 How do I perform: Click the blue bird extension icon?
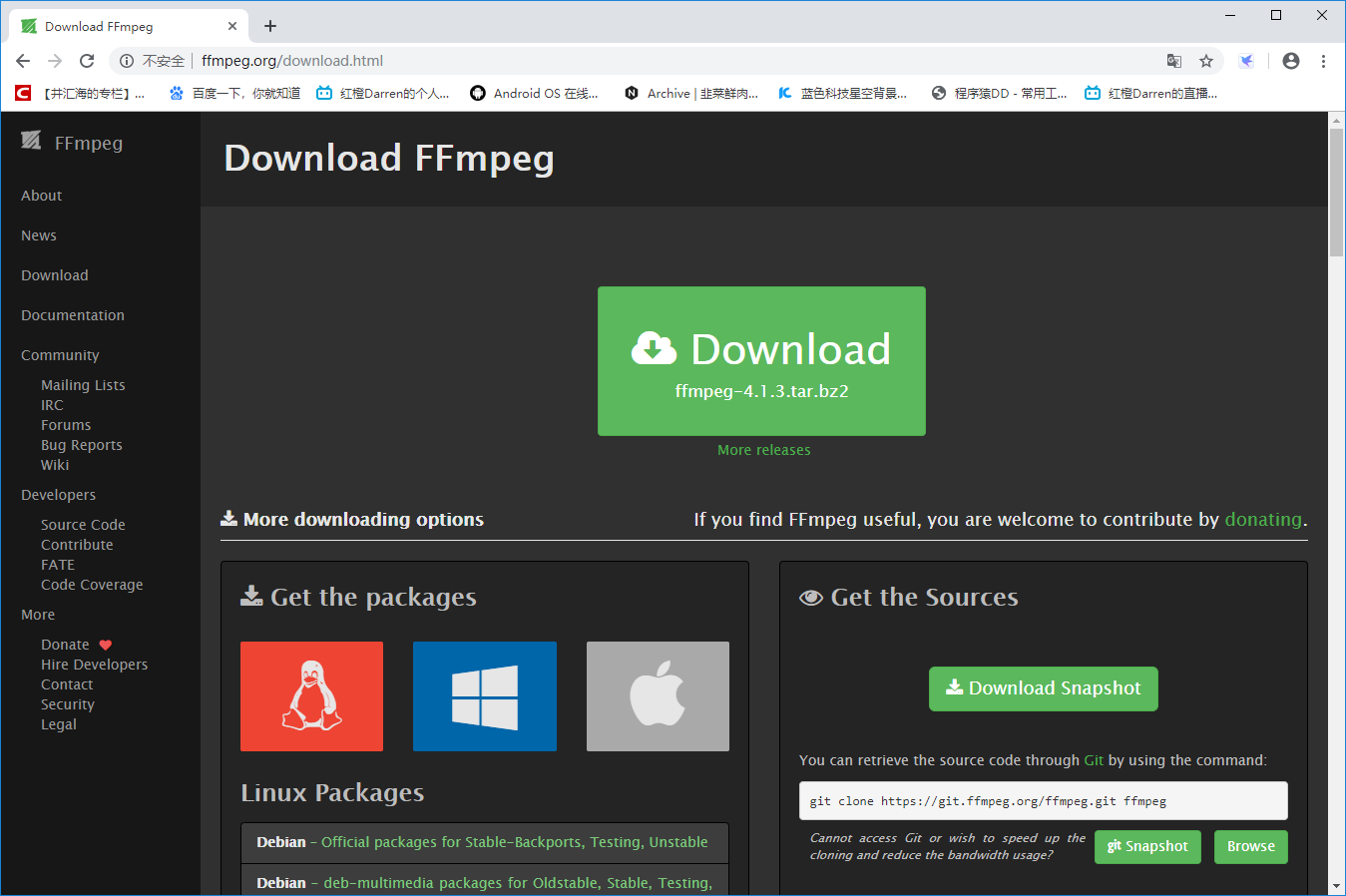[x=1246, y=61]
